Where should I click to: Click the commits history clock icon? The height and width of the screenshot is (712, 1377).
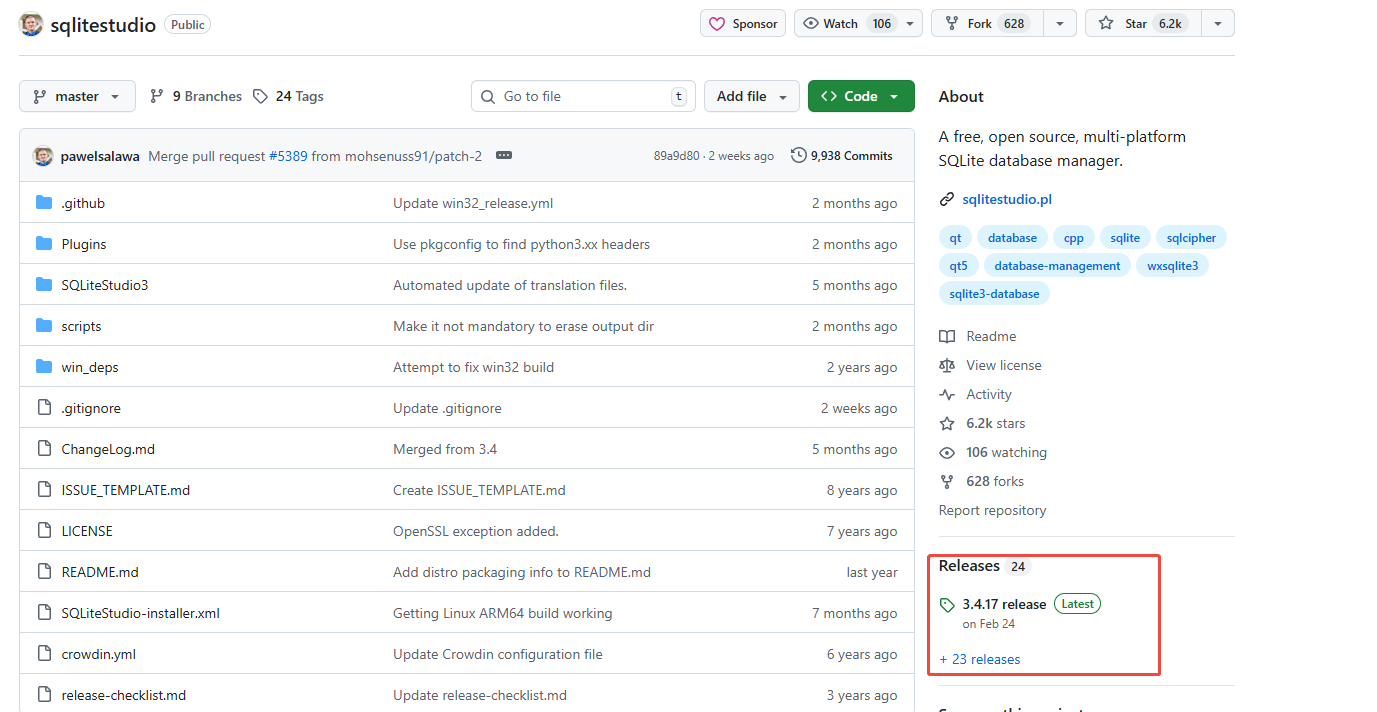point(798,156)
